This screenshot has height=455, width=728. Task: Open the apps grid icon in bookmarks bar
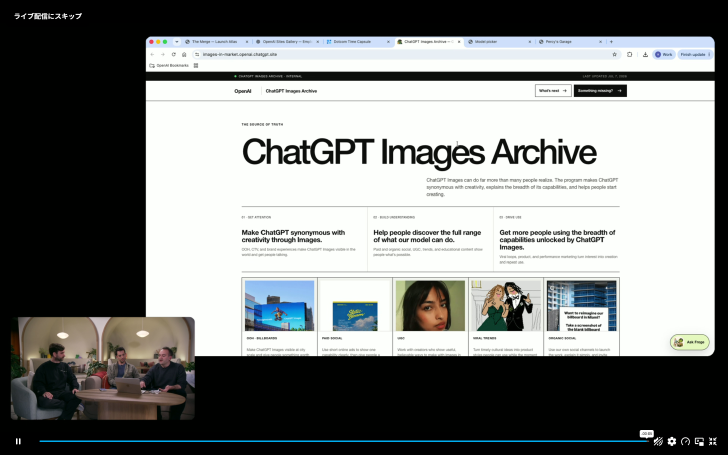coord(196,65)
